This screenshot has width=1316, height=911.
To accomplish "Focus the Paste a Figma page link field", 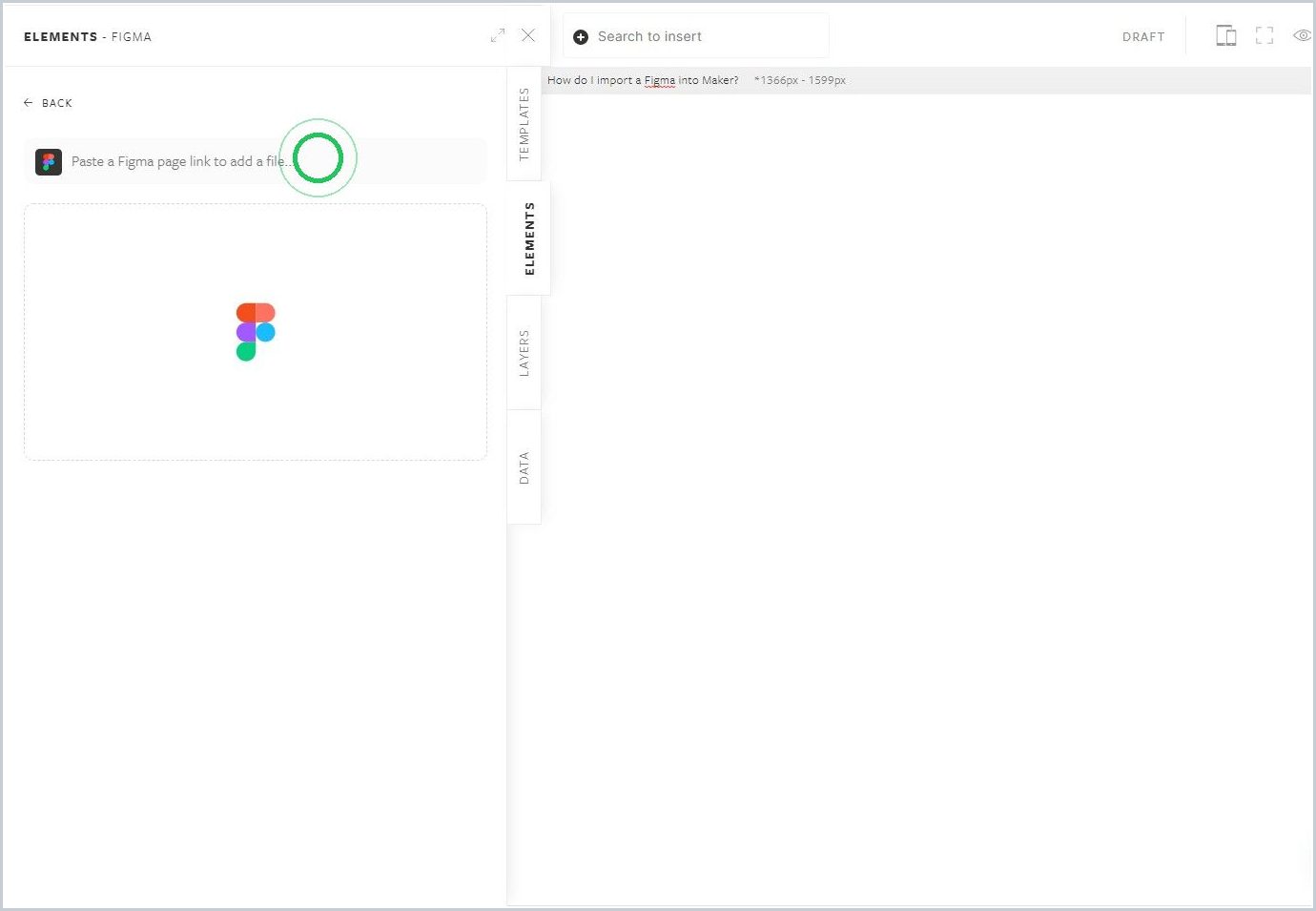I will pos(256,161).
